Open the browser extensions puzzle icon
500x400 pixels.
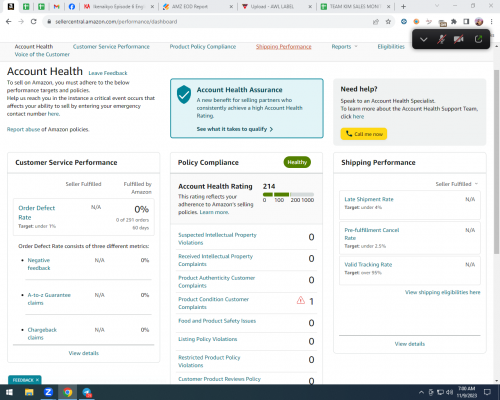point(454,22)
